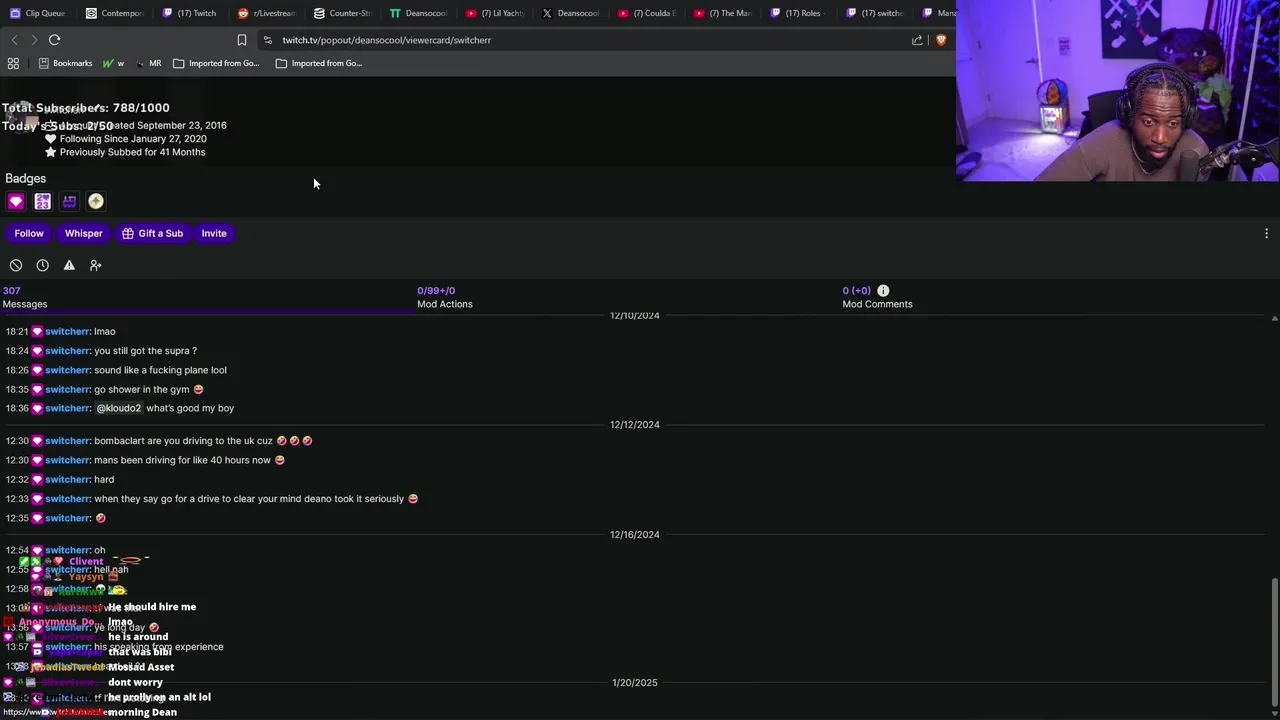Click the add moderator person icon
This screenshot has width=1280, height=720.
pyautogui.click(x=96, y=265)
